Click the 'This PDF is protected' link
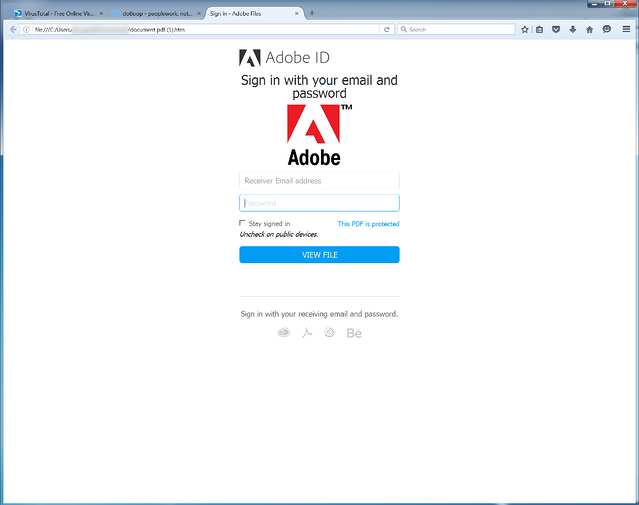639x505 pixels. click(368, 224)
